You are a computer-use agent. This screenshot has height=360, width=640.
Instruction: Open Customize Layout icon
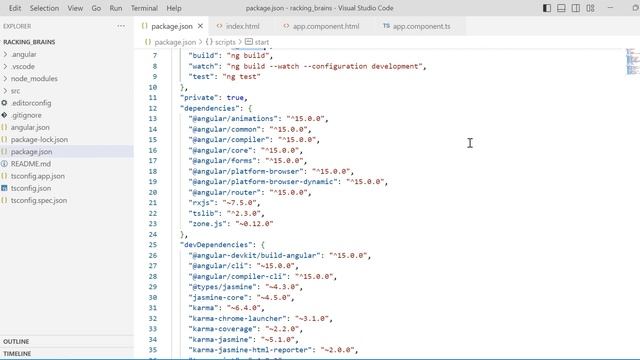tap(590, 8)
